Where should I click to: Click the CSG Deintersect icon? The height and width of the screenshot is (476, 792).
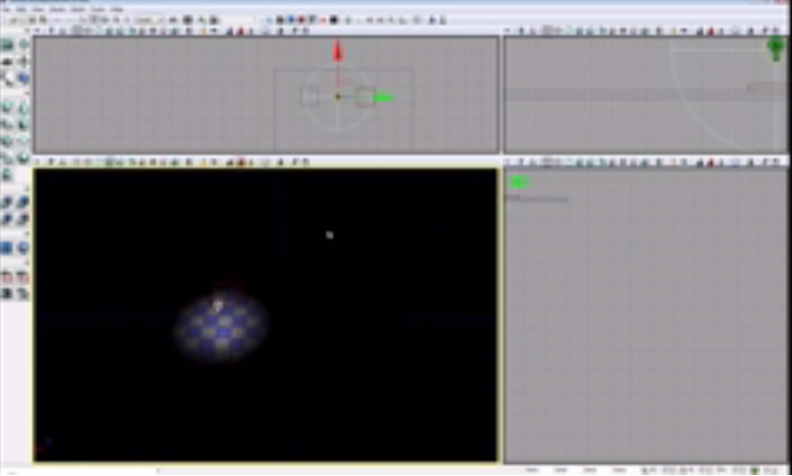tap(23, 219)
